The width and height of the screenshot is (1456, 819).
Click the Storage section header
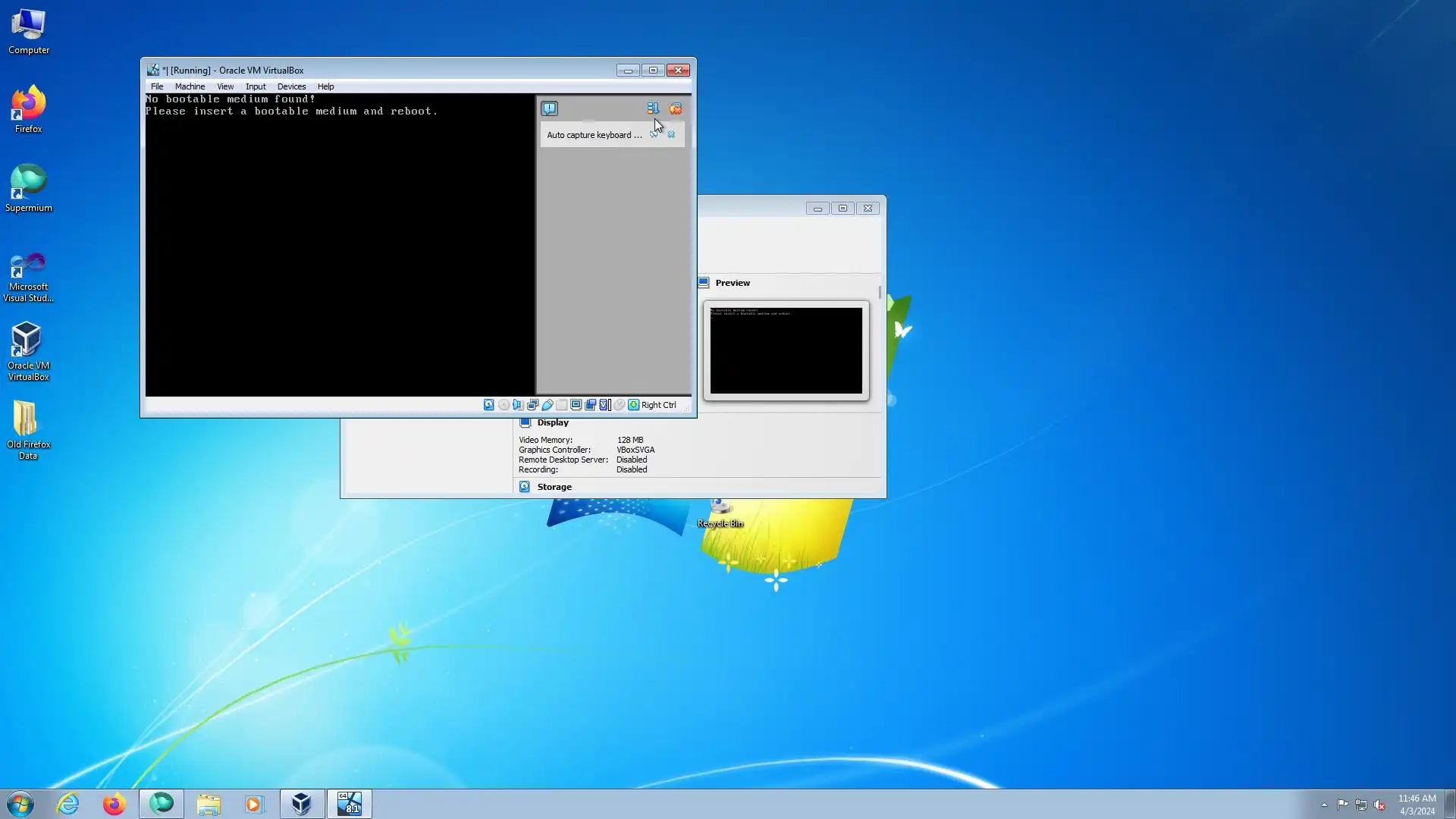[554, 487]
